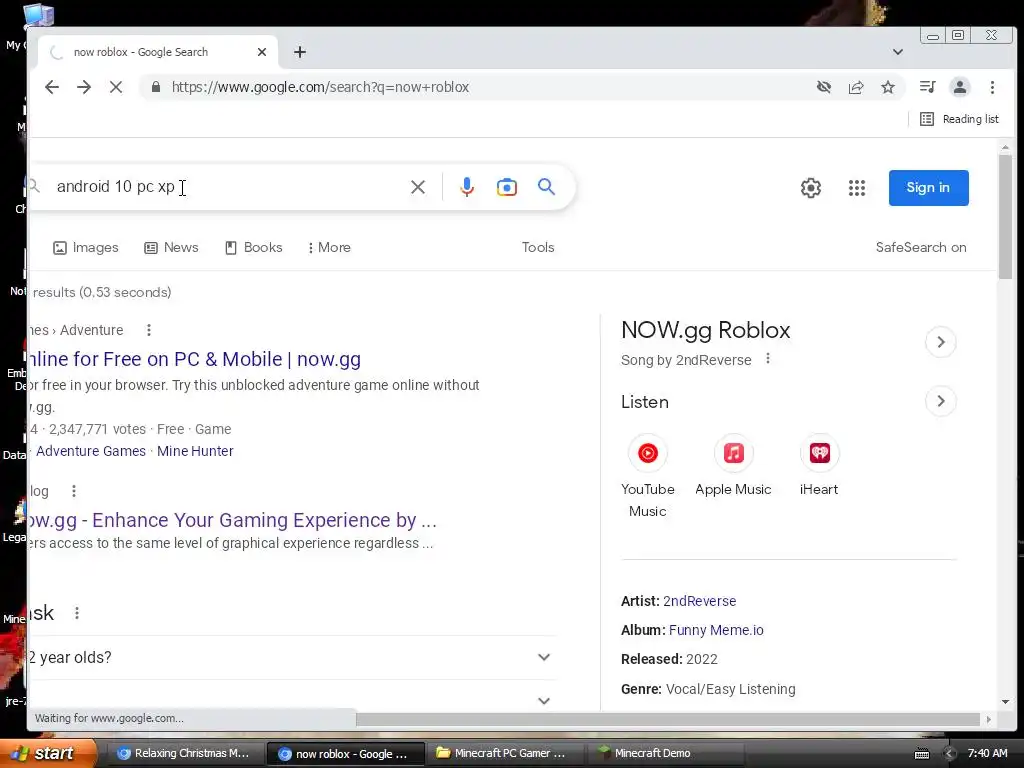
Task: Open 'Enhance Your Gaming Experience' result
Action: (232, 520)
